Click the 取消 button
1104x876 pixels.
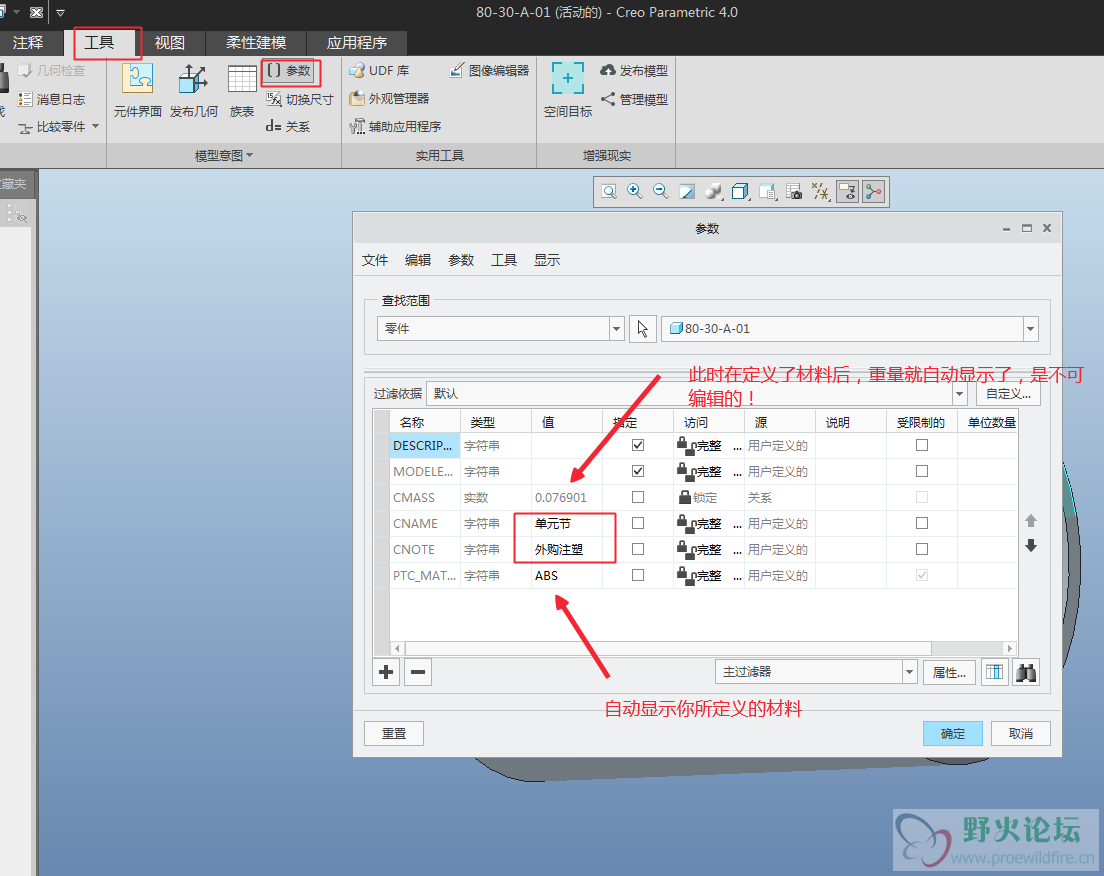(x=1021, y=734)
